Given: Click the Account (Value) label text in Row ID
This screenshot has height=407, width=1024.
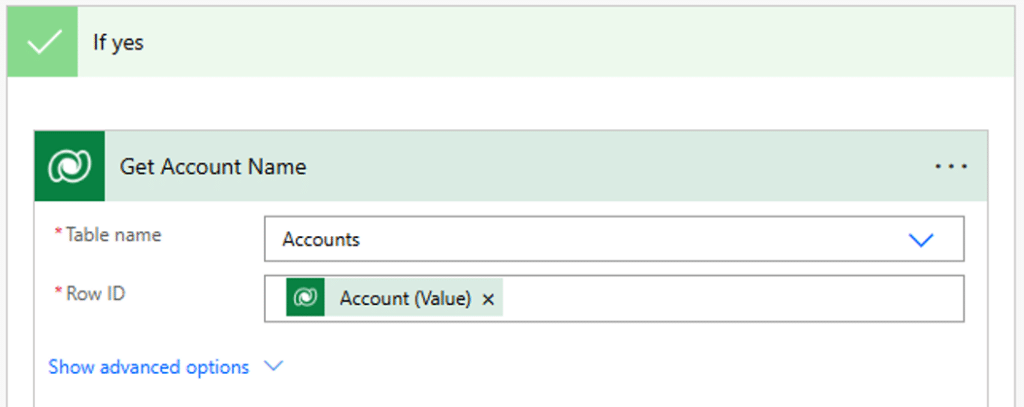Looking at the screenshot, I should point(405,298).
